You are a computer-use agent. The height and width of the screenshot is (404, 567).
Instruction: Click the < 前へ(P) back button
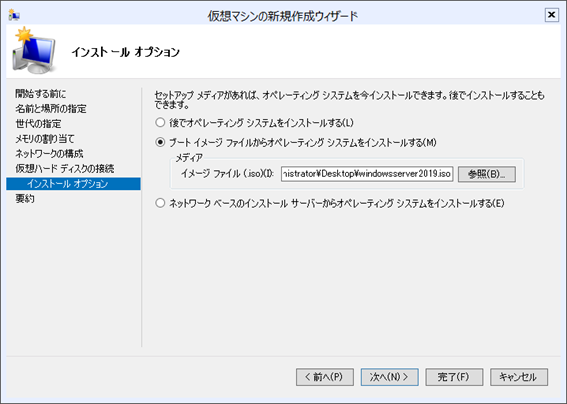coord(325,377)
